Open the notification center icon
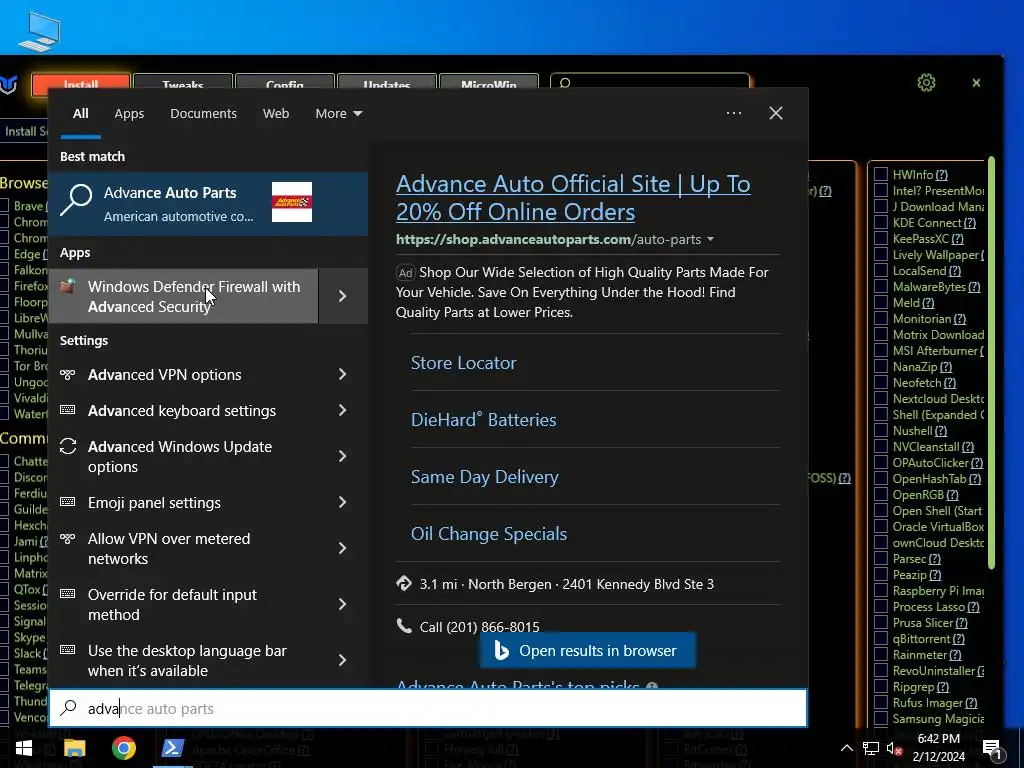 (991, 750)
